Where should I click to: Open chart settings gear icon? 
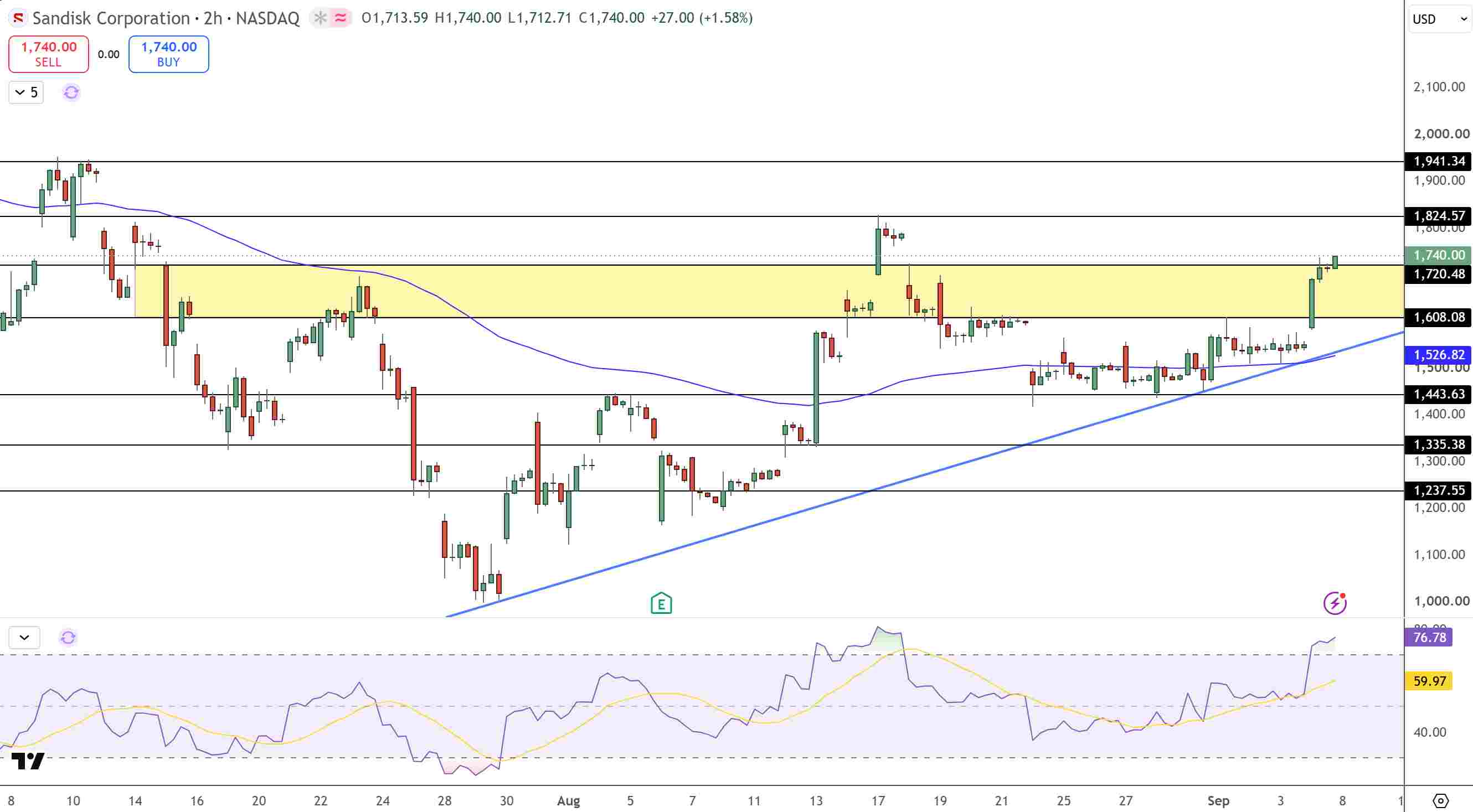(x=1440, y=800)
